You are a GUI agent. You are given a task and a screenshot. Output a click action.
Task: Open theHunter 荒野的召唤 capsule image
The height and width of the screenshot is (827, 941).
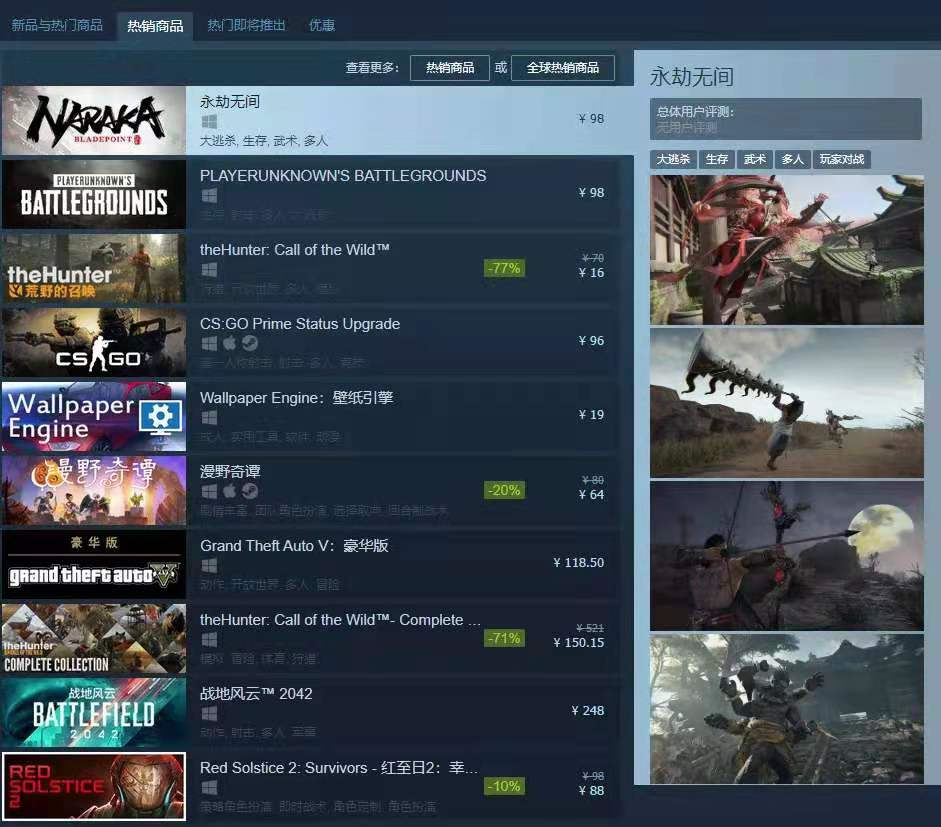click(94, 268)
